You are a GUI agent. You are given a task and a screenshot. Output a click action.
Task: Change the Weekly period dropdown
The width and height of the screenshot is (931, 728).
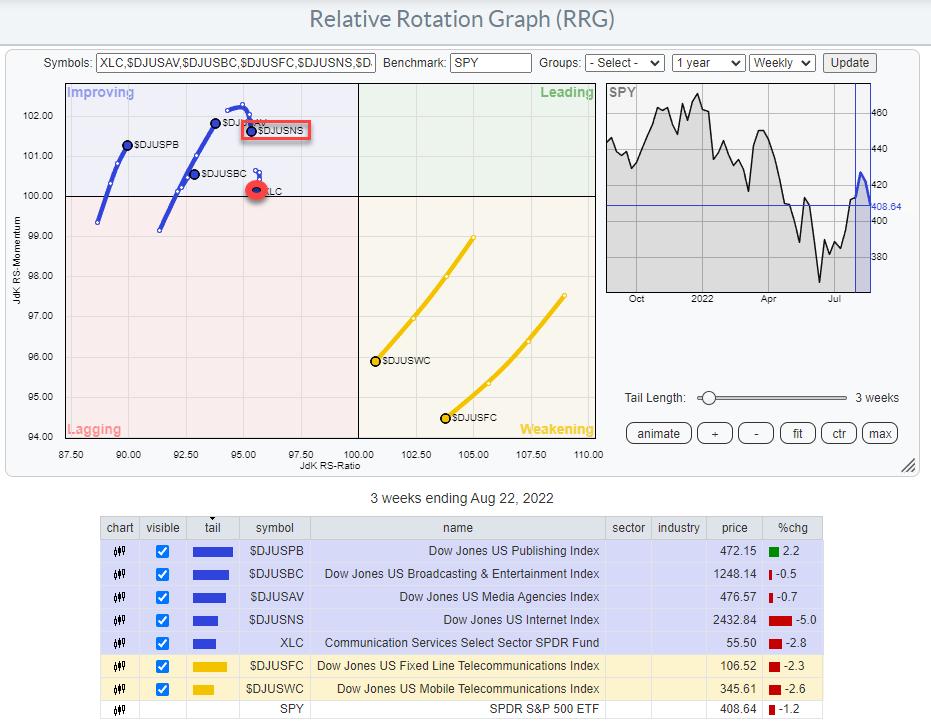coord(783,63)
